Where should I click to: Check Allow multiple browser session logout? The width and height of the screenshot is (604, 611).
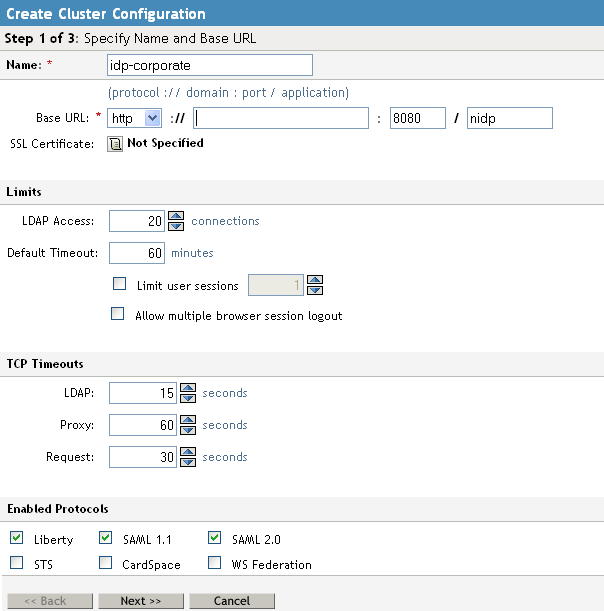[x=117, y=314]
